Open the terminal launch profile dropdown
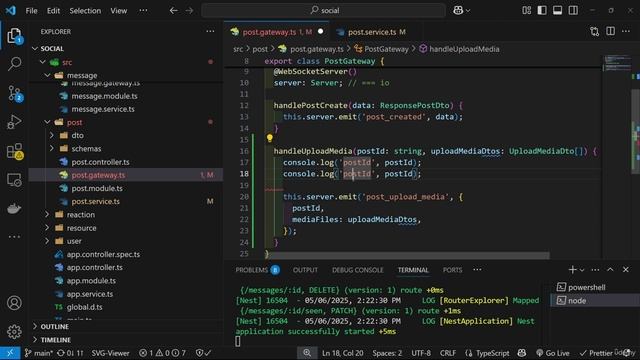 (x=582, y=270)
